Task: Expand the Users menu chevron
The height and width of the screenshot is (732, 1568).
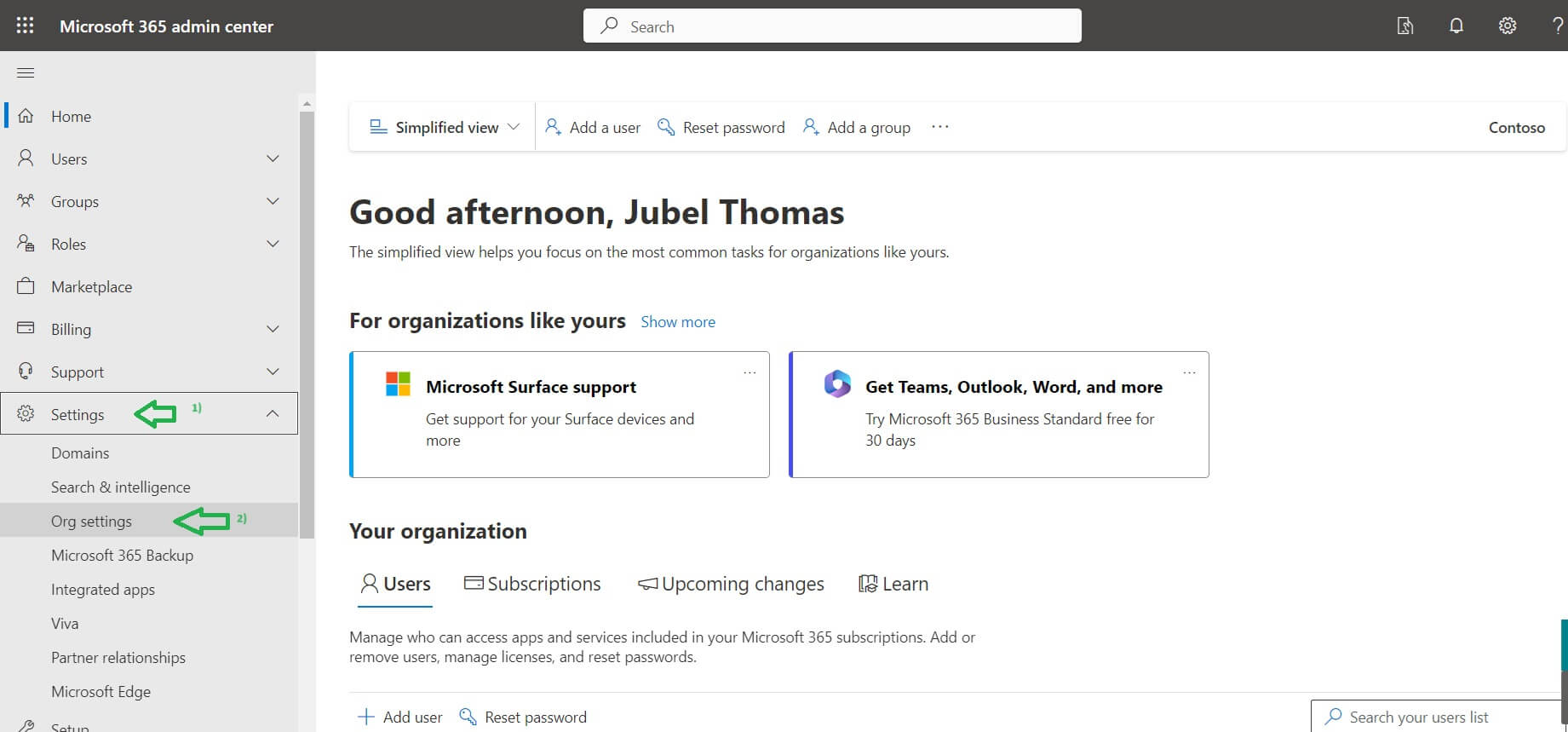Action: [x=273, y=159]
